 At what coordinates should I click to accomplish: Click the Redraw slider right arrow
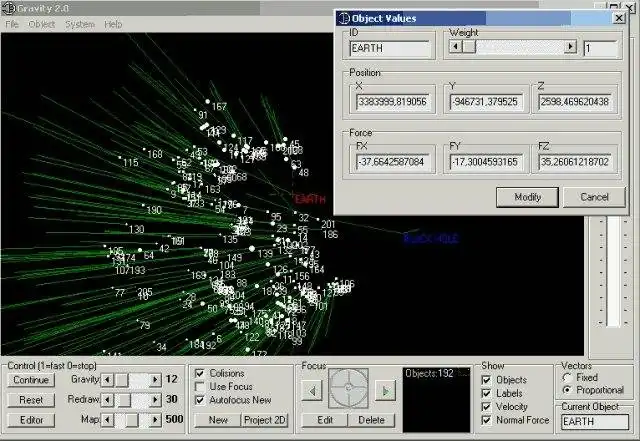point(155,399)
